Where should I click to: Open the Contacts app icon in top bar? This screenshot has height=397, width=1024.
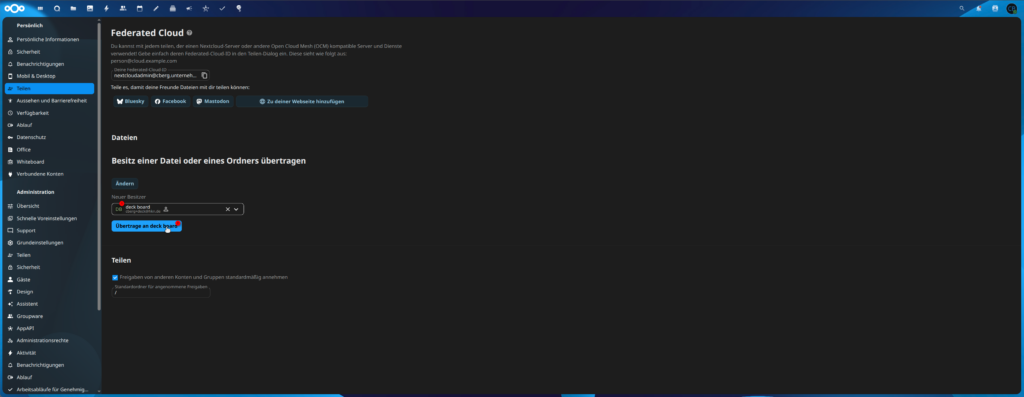click(123, 8)
